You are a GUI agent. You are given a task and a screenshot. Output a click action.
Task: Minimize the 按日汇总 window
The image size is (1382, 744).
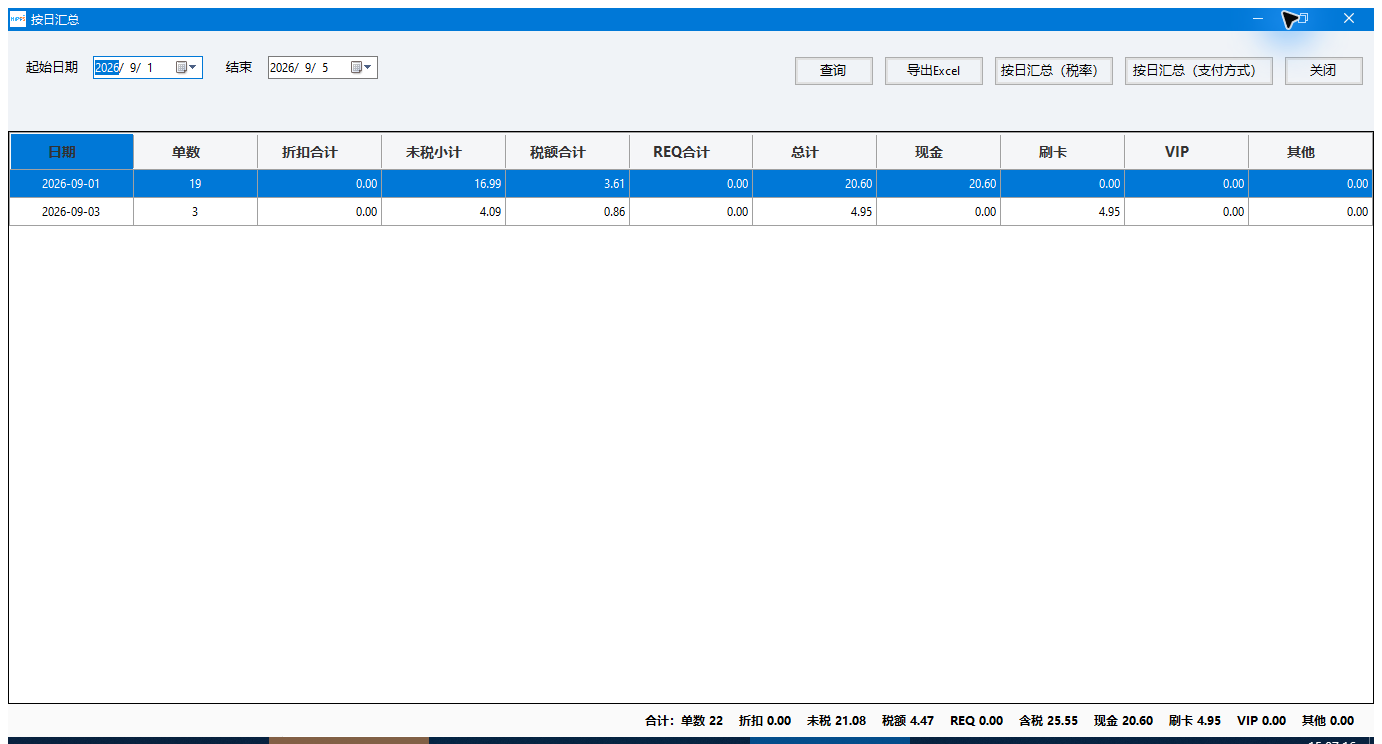1258,18
